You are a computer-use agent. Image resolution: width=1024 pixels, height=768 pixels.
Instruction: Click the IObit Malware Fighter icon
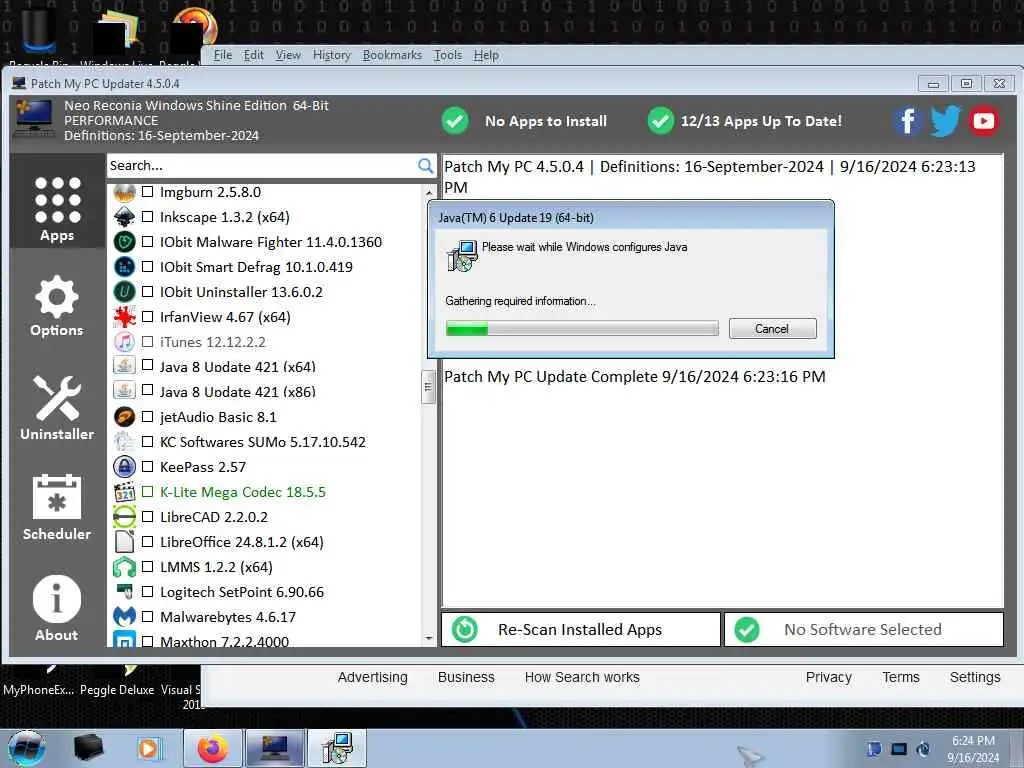coord(124,242)
